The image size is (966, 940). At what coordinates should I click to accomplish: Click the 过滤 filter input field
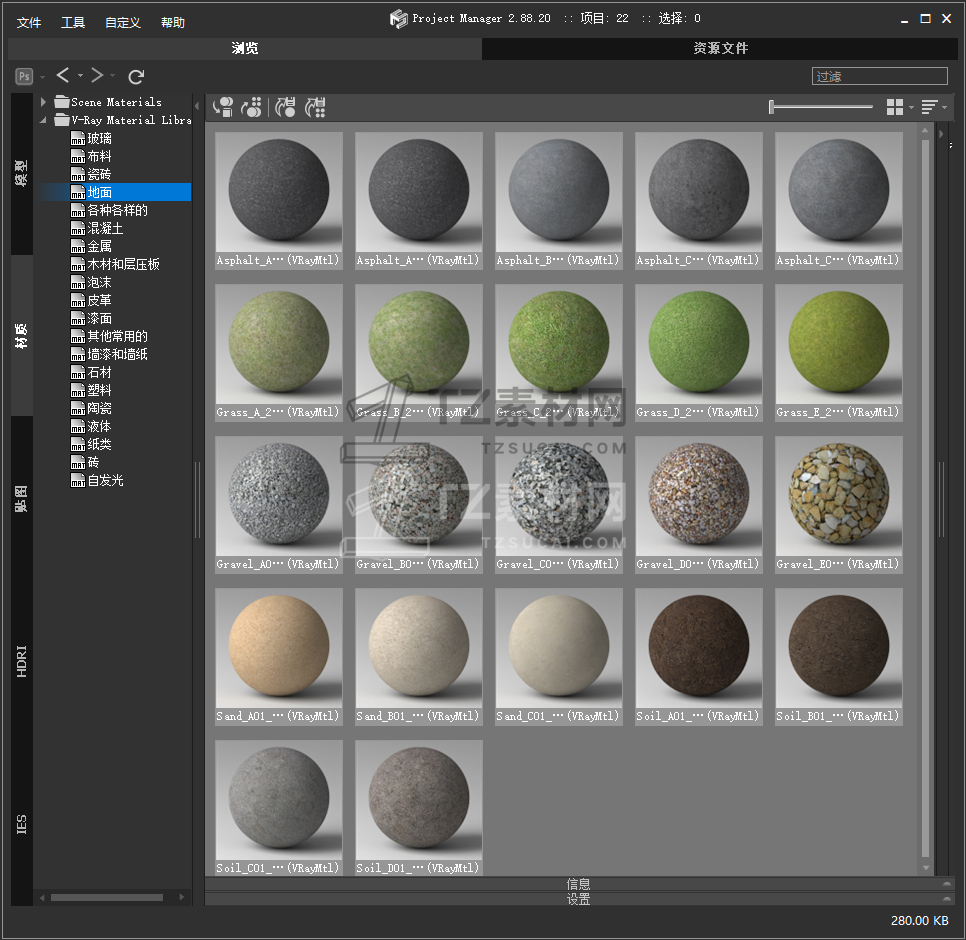pyautogui.click(x=879, y=76)
